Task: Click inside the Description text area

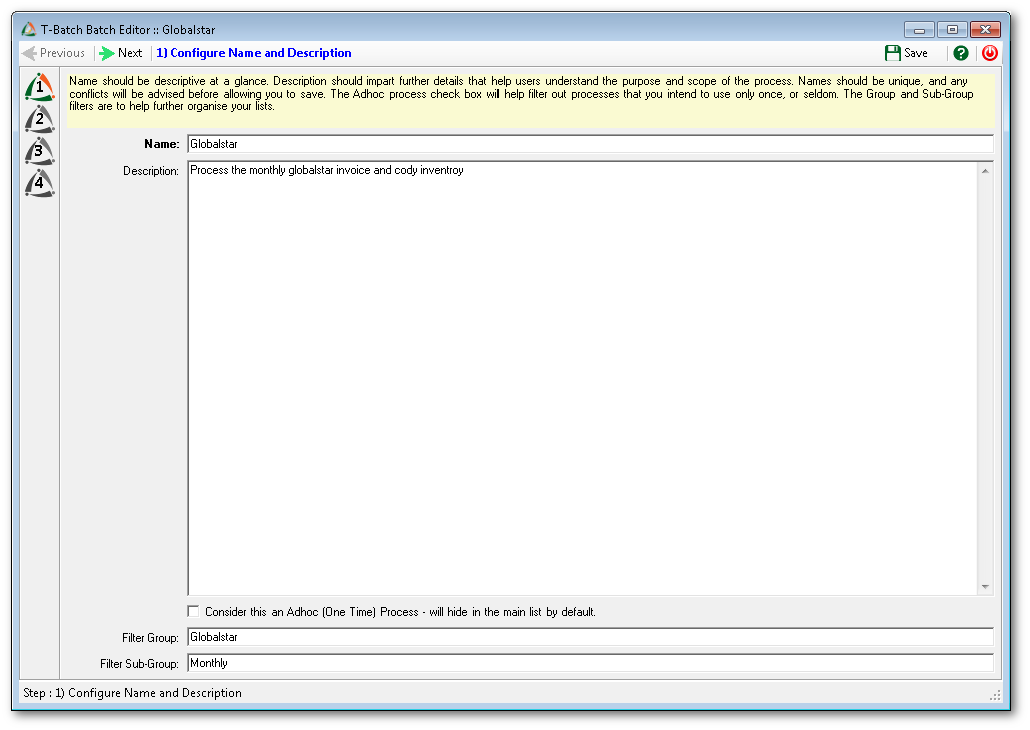Action: click(582, 378)
